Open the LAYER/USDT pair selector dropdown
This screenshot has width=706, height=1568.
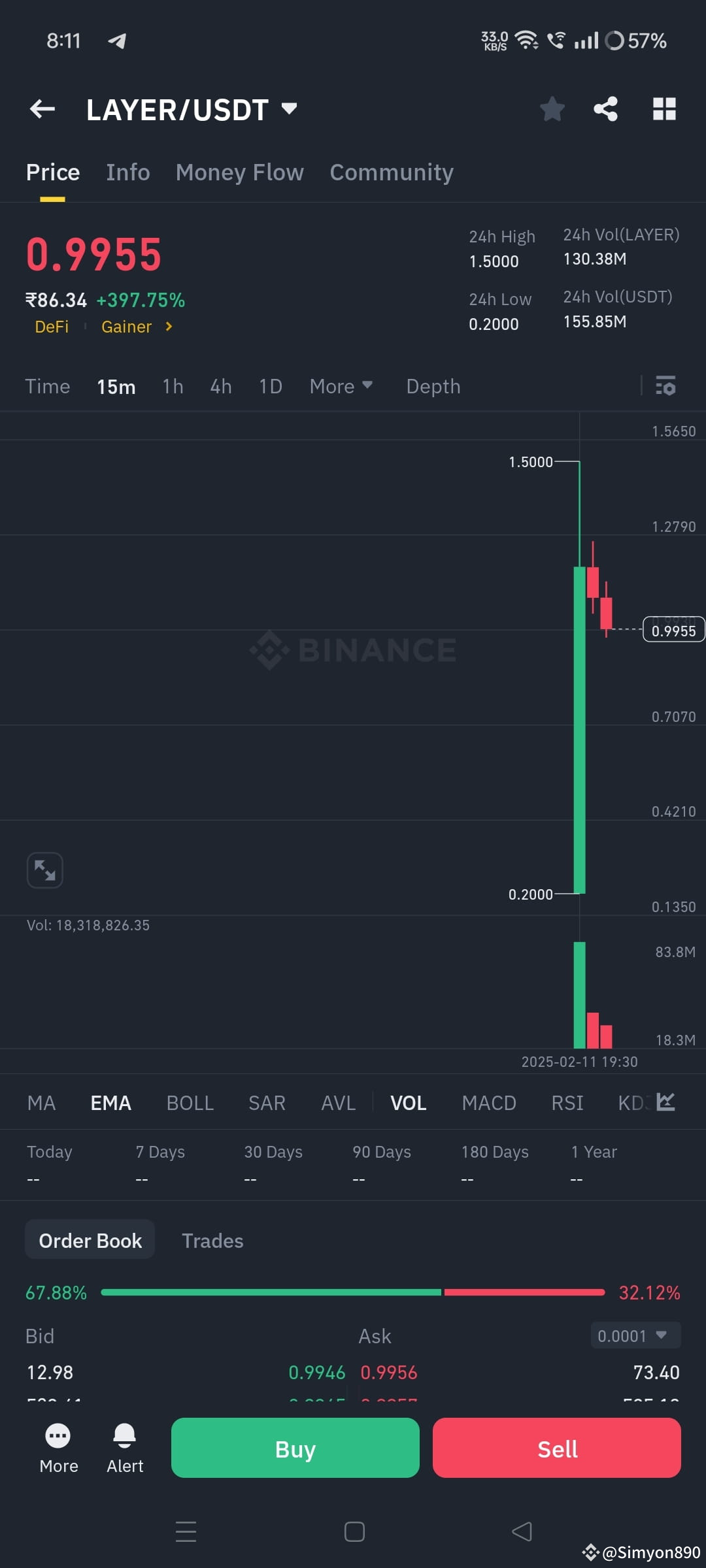coord(192,109)
